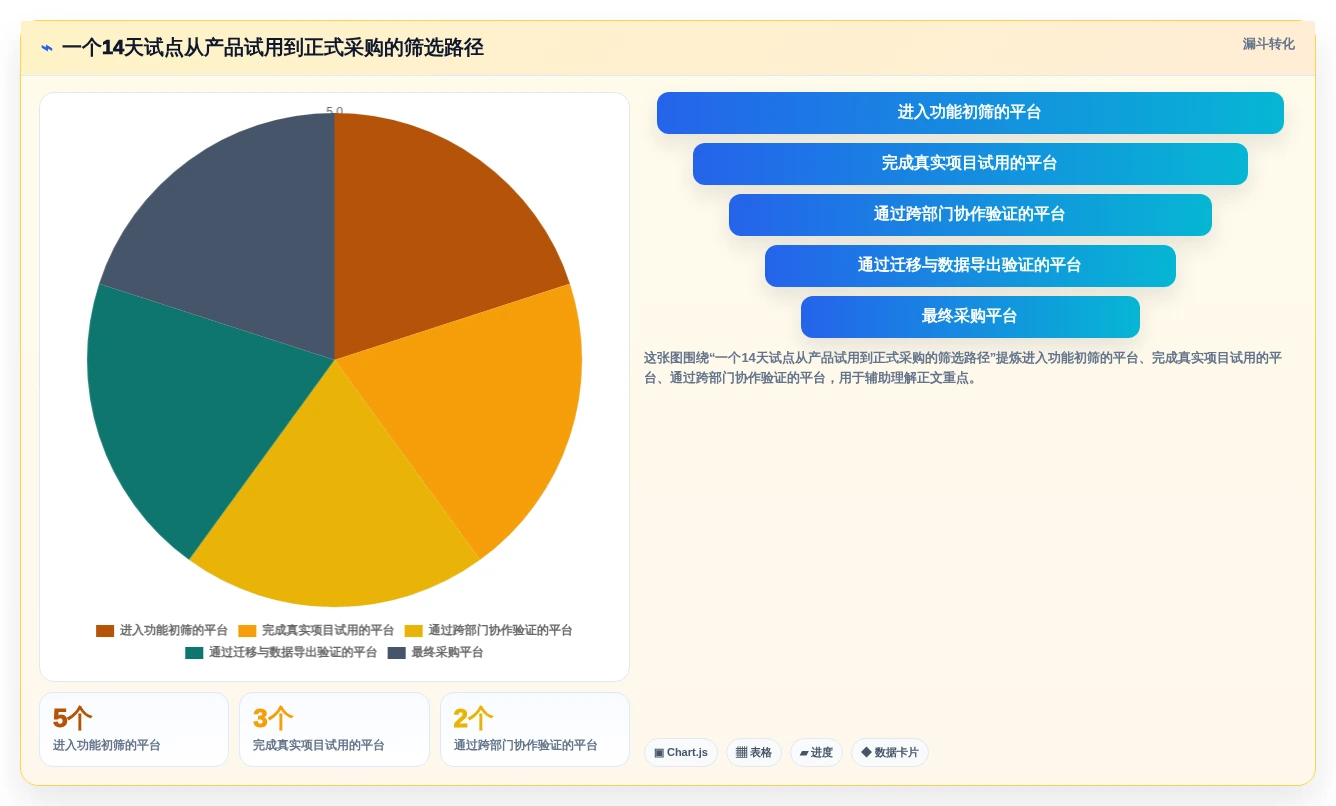The width and height of the screenshot is (1336, 806).
Task: Toggle legend swatch for 完成真实项目试用的平台
Action: pyautogui.click(x=247, y=631)
